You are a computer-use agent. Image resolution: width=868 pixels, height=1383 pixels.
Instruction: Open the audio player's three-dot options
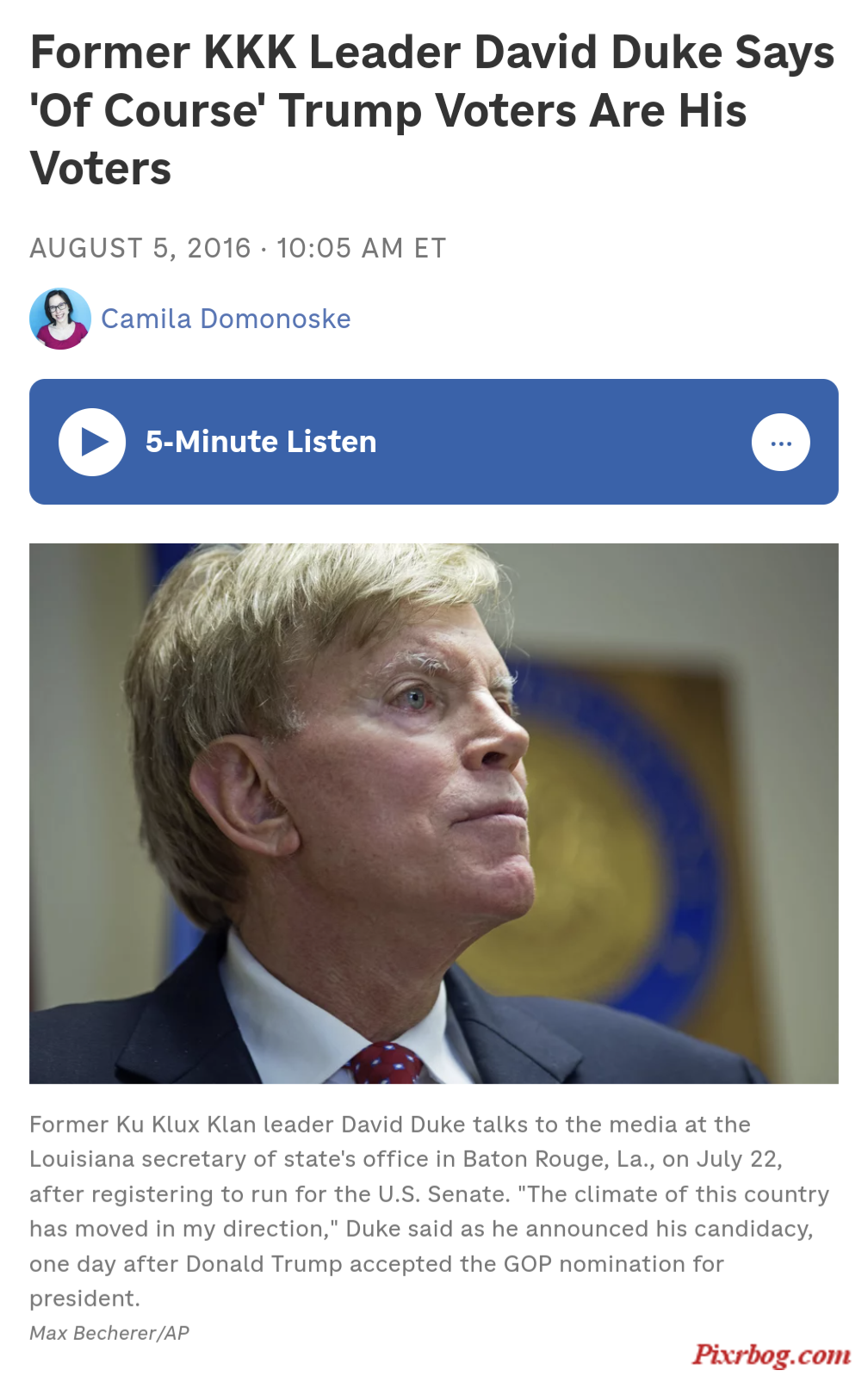tap(780, 443)
